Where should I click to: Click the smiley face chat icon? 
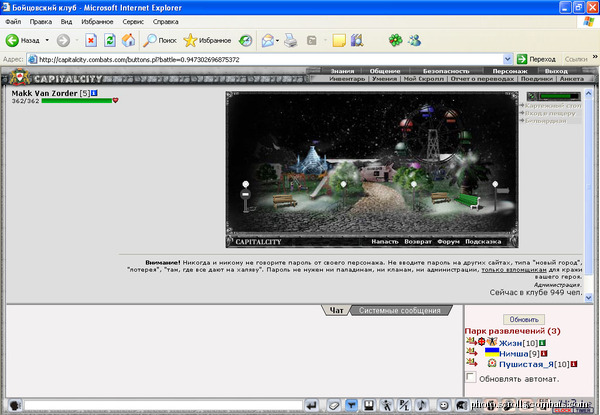(443, 405)
